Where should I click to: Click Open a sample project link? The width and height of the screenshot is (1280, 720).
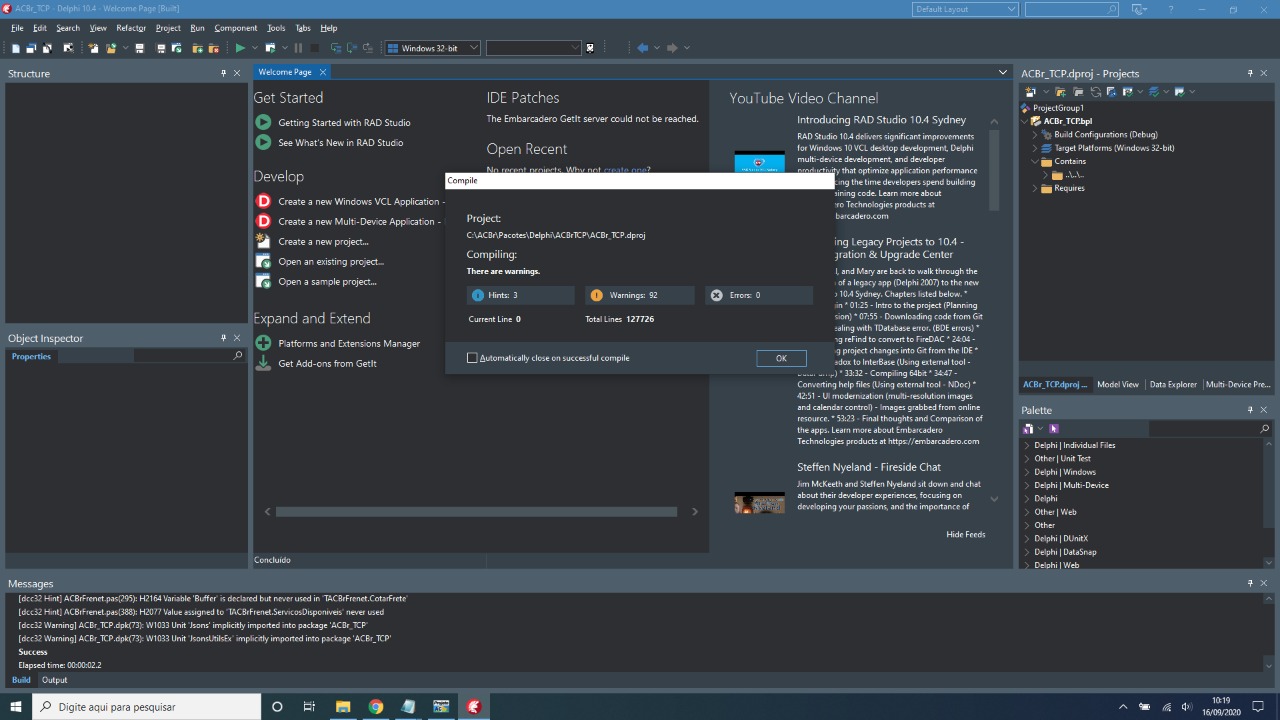click(328, 282)
